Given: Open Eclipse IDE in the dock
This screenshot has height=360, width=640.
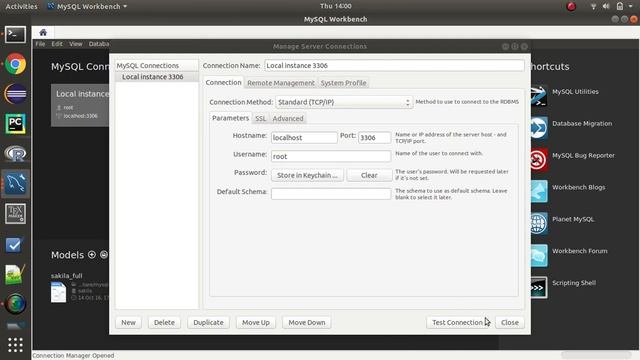Looking at the screenshot, I should [x=16, y=94].
